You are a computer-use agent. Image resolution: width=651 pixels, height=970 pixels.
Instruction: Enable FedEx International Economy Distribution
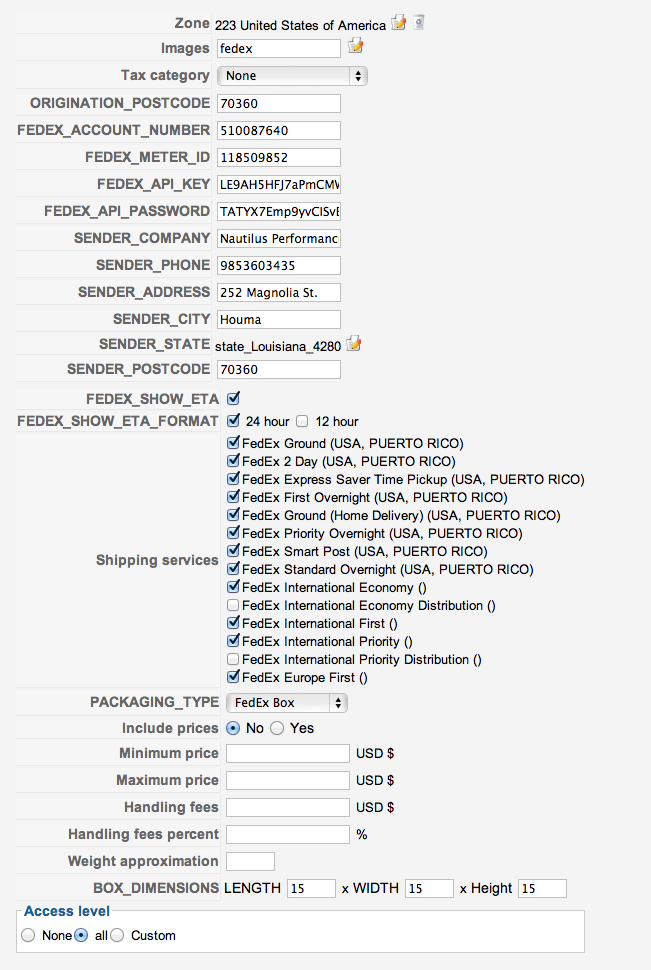click(233, 605)
